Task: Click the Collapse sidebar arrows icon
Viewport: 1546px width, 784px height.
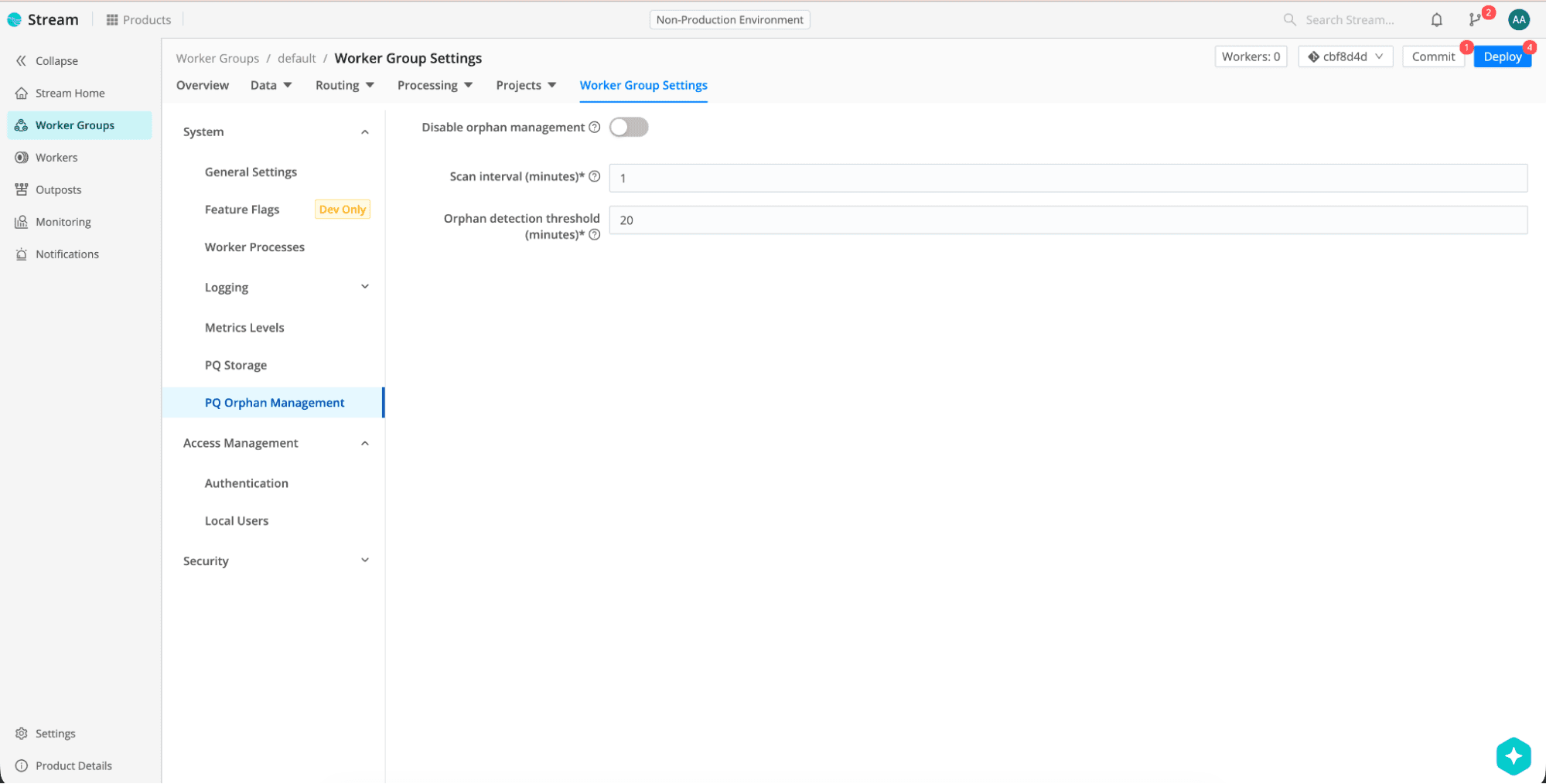Action: [x=21, y=60]
